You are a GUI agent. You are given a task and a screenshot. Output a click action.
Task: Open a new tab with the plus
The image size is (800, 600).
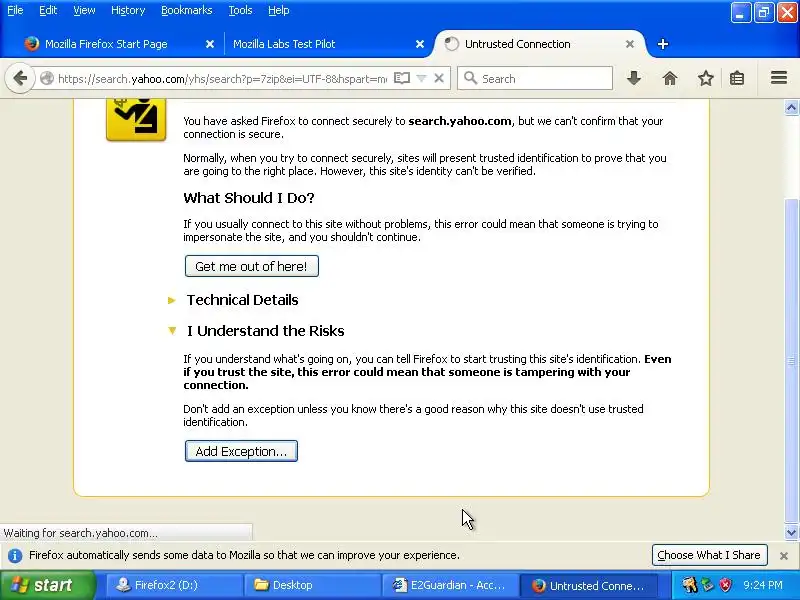663,44
